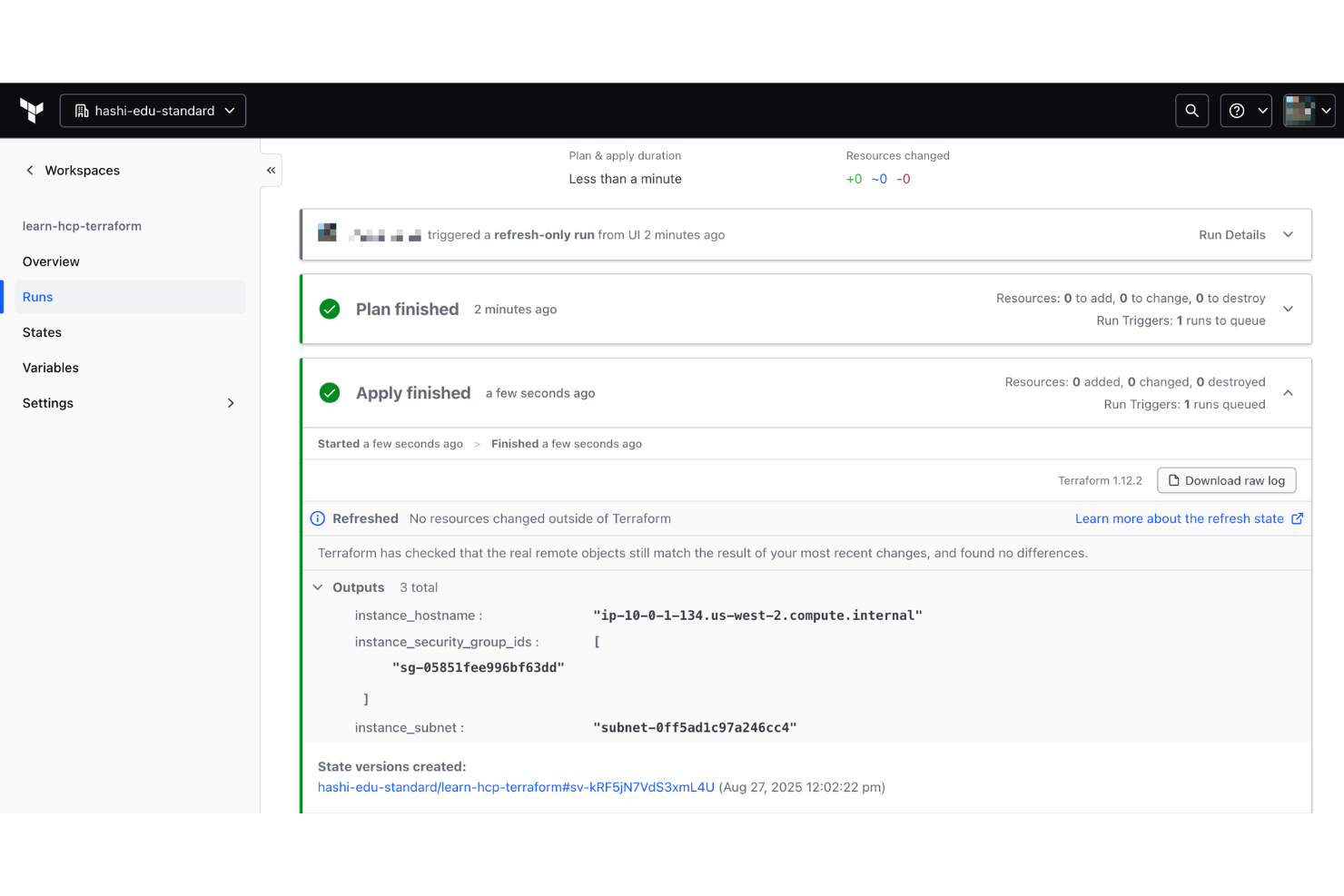
Task: Click the Terraform logo icon
Action: 32,110
